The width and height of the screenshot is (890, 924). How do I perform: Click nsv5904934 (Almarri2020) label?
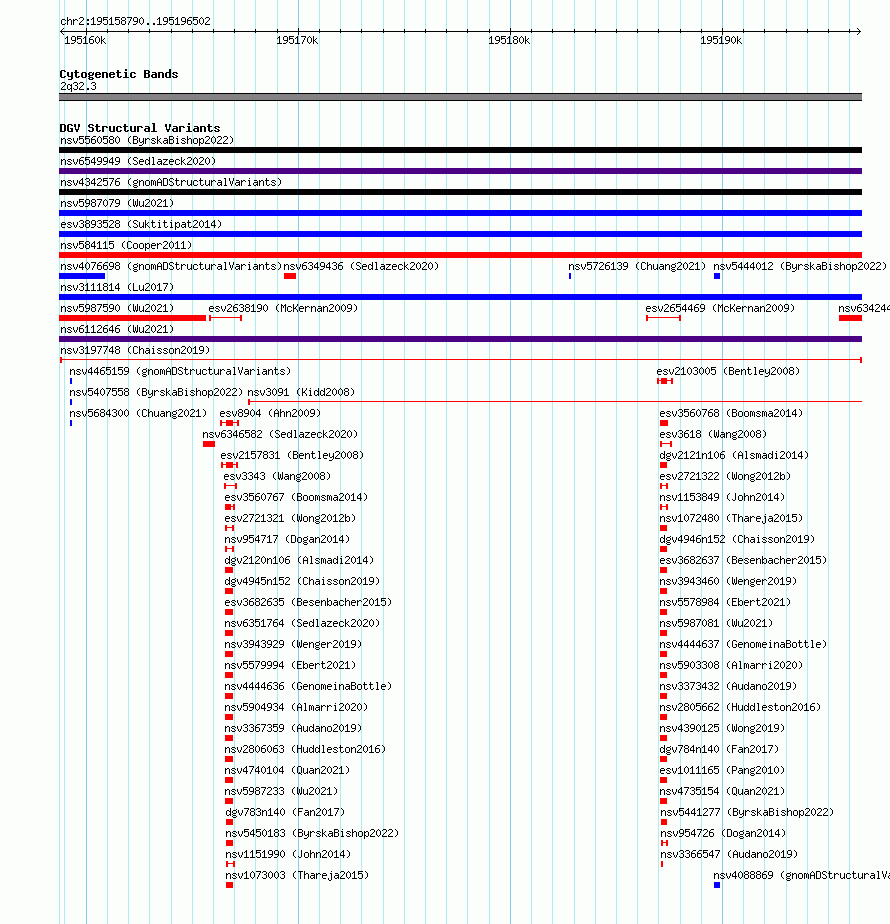coord(296,707)
